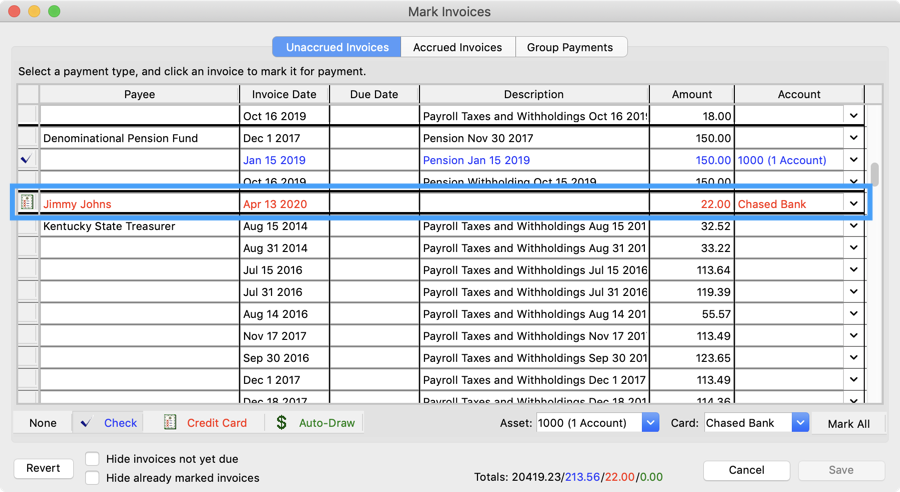Enable Hide invoices not yet due
The width and height of the screenshot is (900, 492).
[x=92, y=459]
